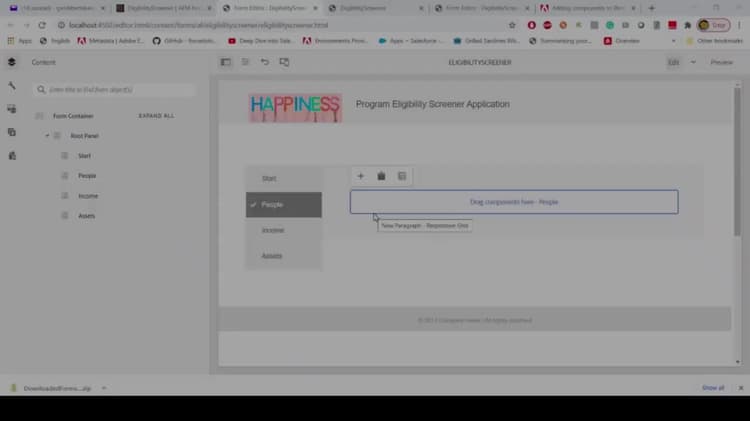750x421 pixels.
Task: Click the Extensions puzzle piece icon
Action: pos(688,25)
